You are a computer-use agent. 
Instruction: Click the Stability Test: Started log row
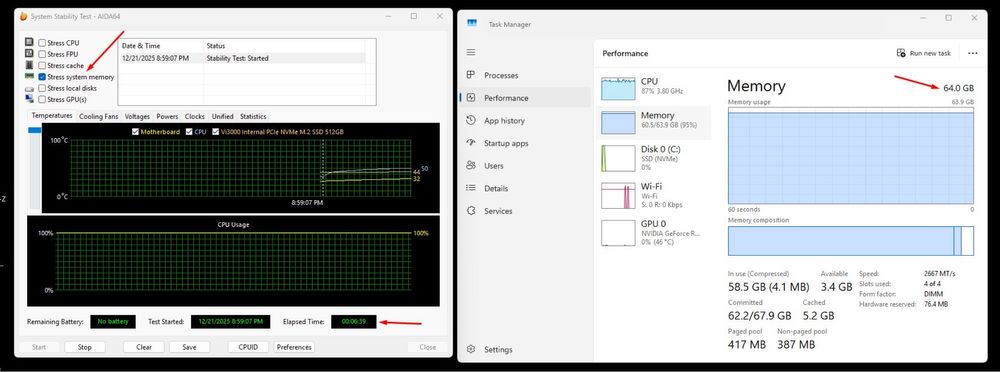[242, 58]
